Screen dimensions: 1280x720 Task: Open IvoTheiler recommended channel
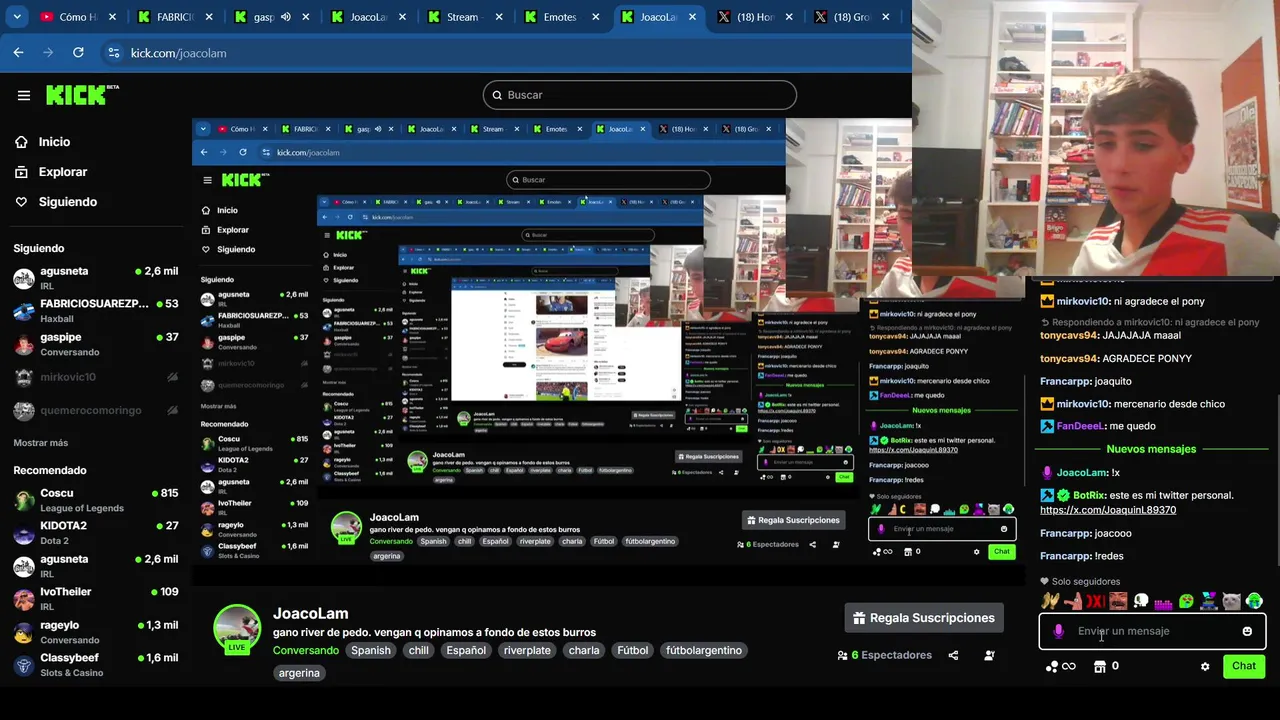click(95, 599)
